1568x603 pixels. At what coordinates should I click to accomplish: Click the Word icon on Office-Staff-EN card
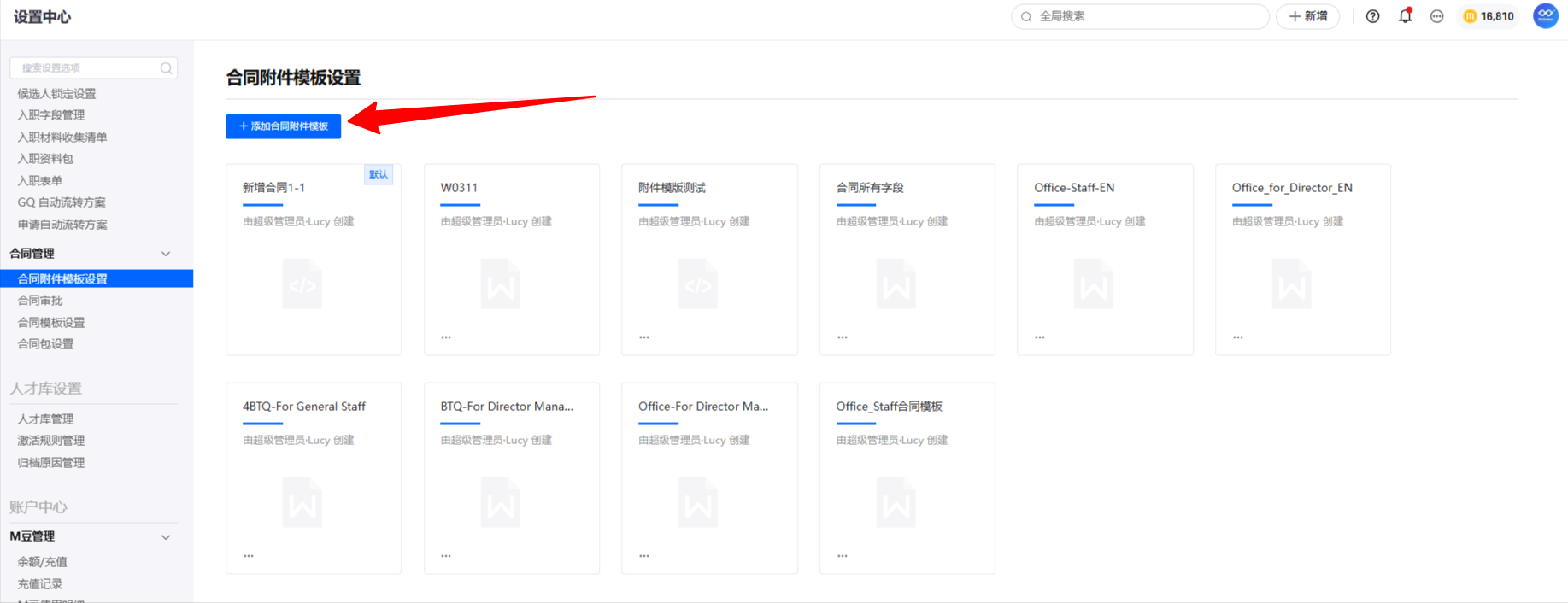click(x=1094, y=284)
